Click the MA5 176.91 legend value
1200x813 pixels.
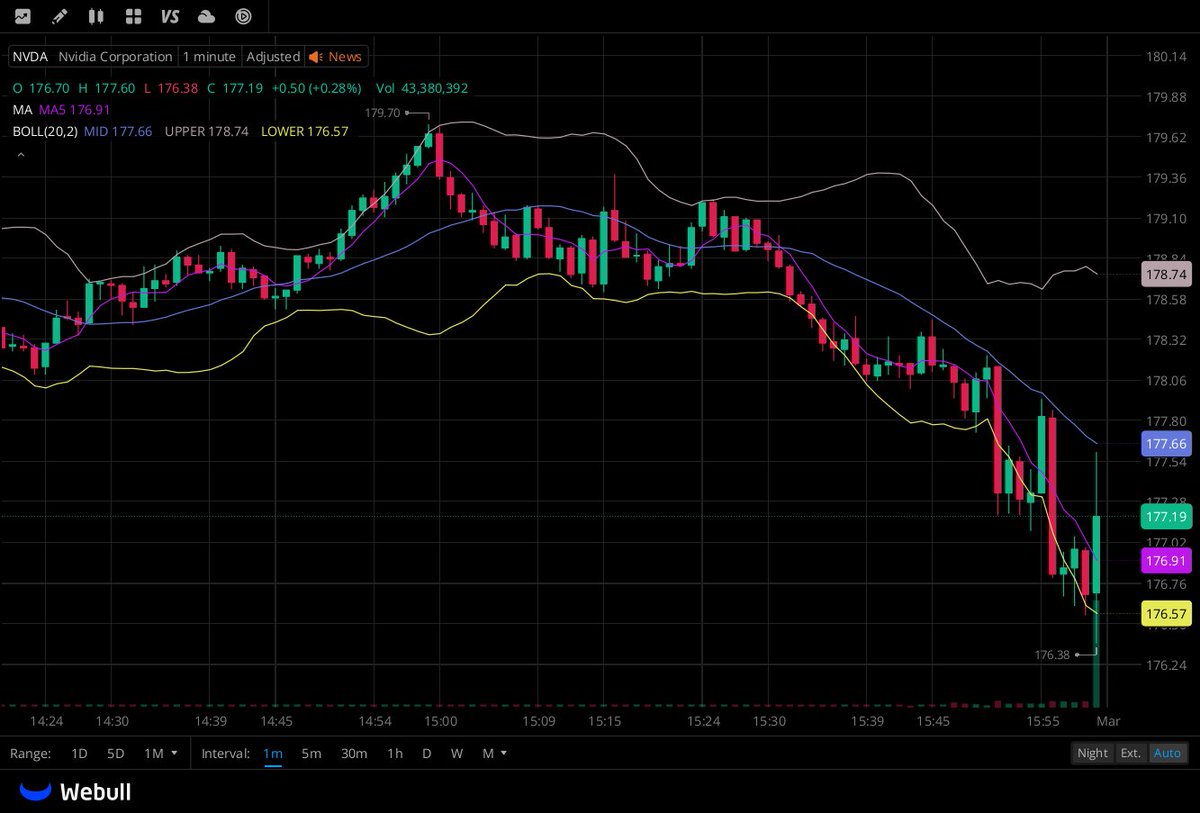click(x=75, y=110)
